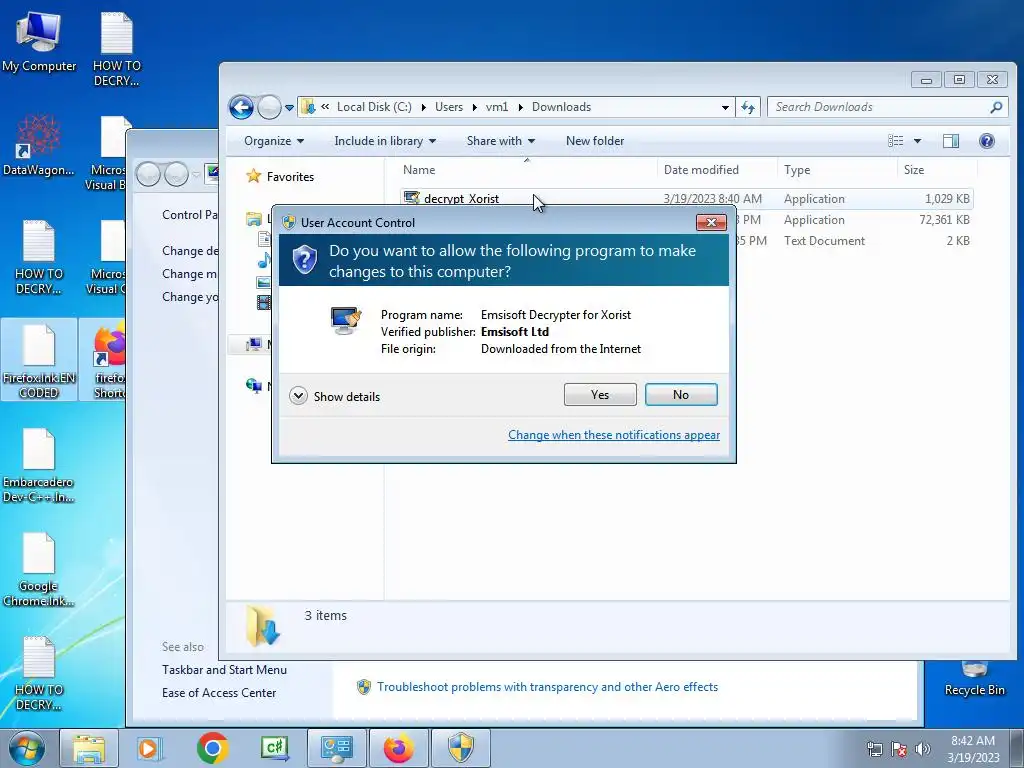Open Windows Media Player taskbar icon
The image size is (1024, 768).
149,748
